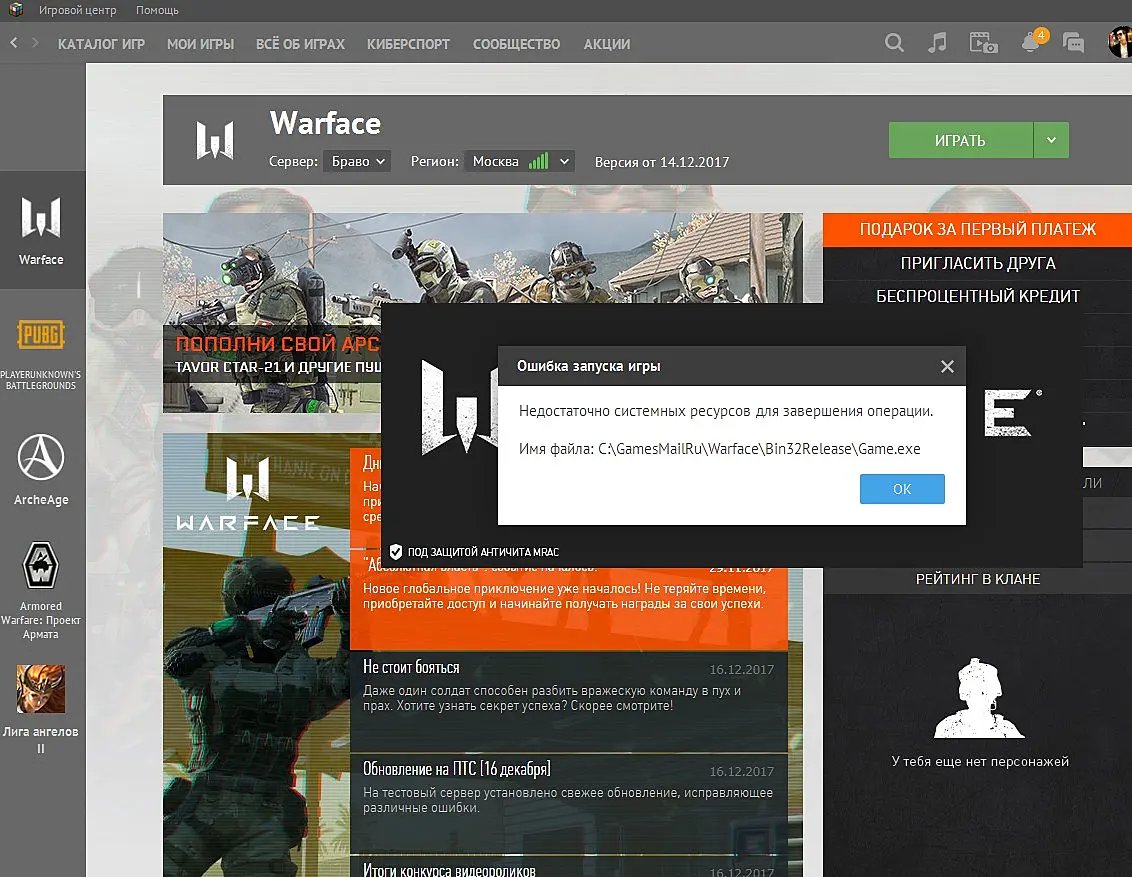Select Лига ангелов II in sidebar

point(41,710)
